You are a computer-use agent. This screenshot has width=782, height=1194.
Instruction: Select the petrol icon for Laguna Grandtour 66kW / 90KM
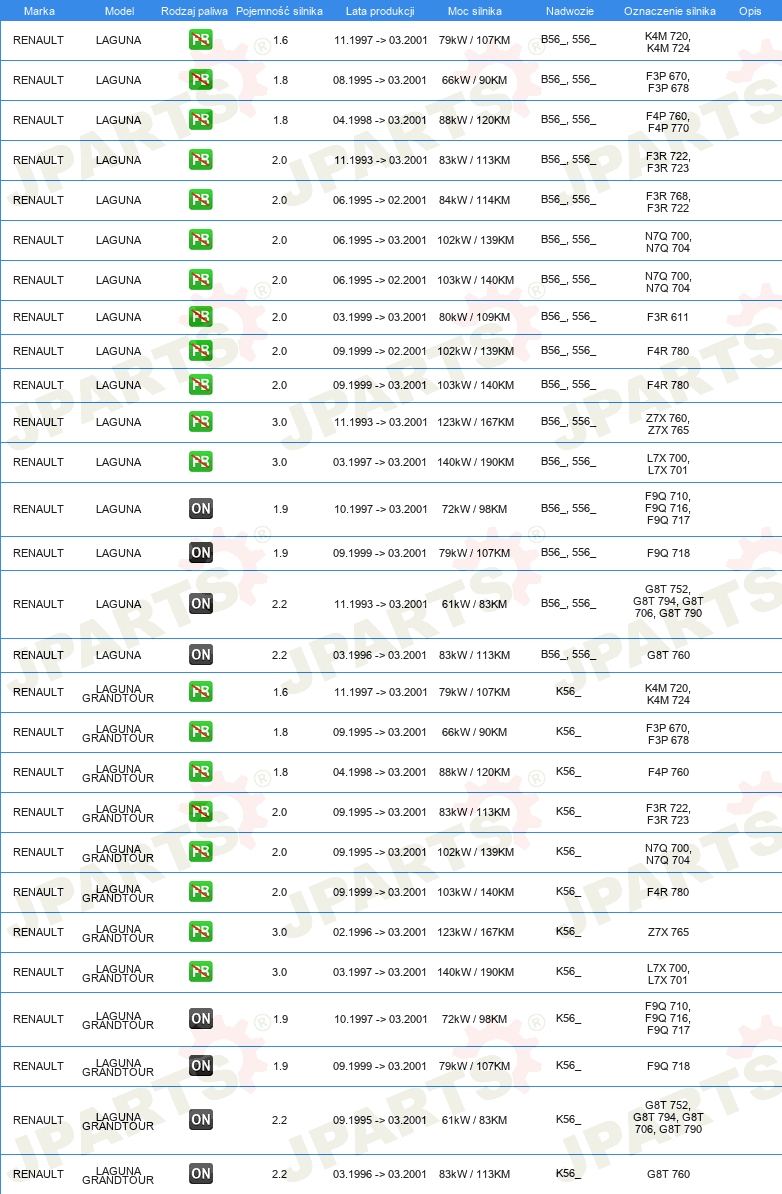201,732
